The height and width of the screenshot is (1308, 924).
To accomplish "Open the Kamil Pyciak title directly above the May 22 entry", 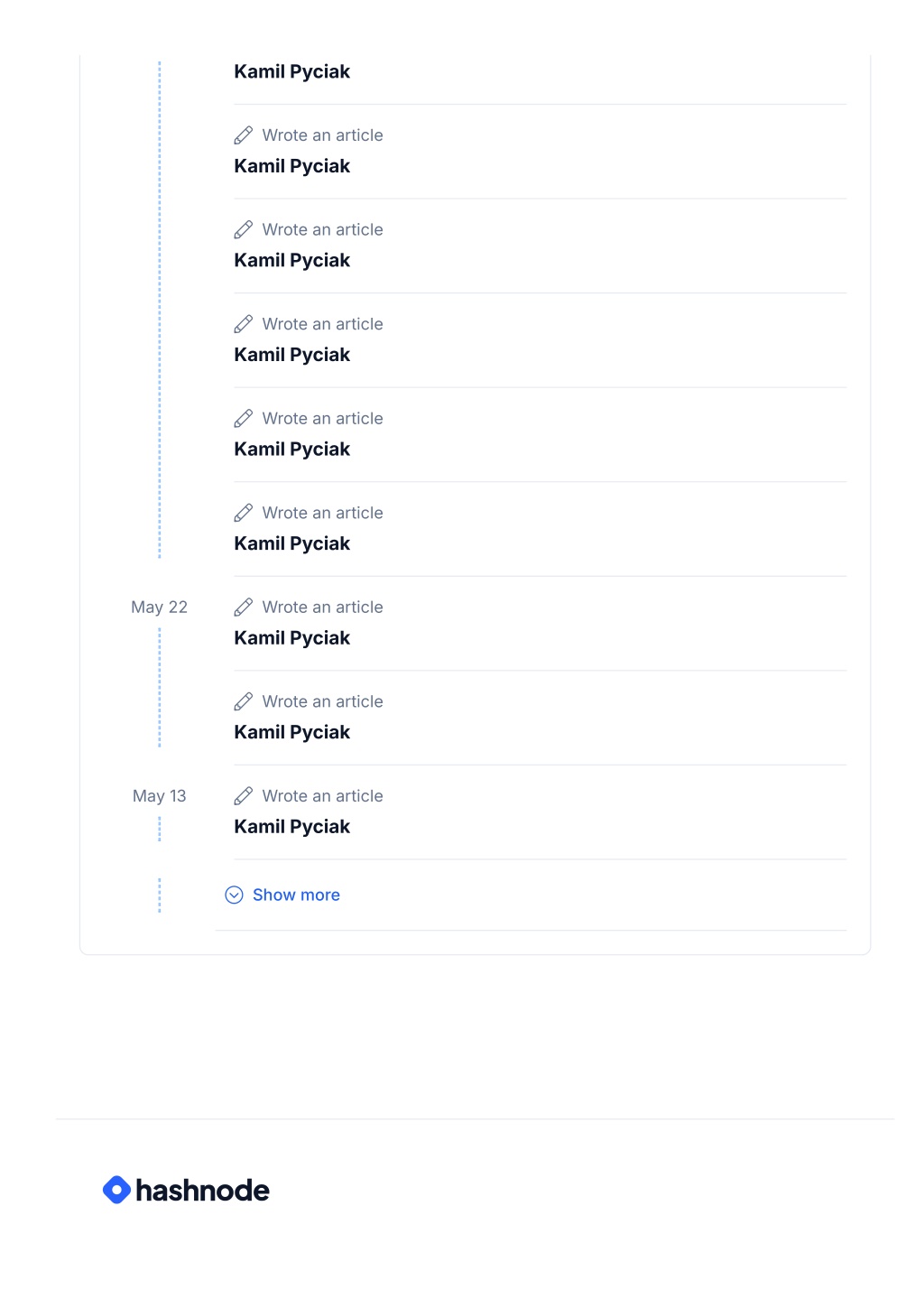I will [291, 543].
